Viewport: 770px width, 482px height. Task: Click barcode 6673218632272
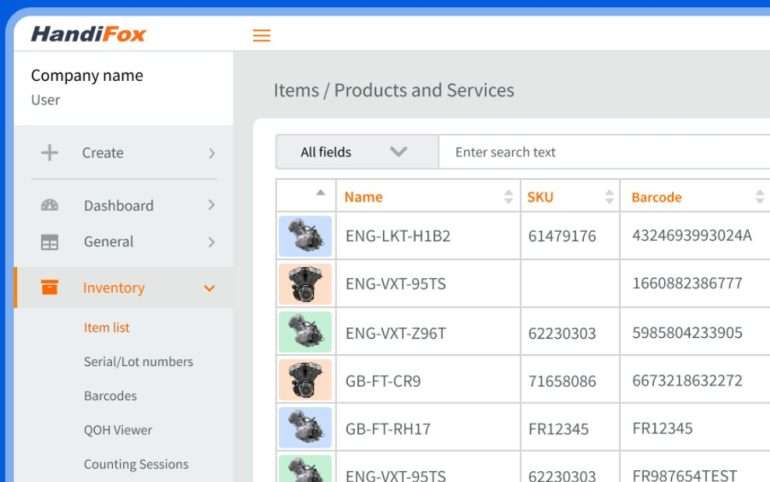tap(687, 380)
